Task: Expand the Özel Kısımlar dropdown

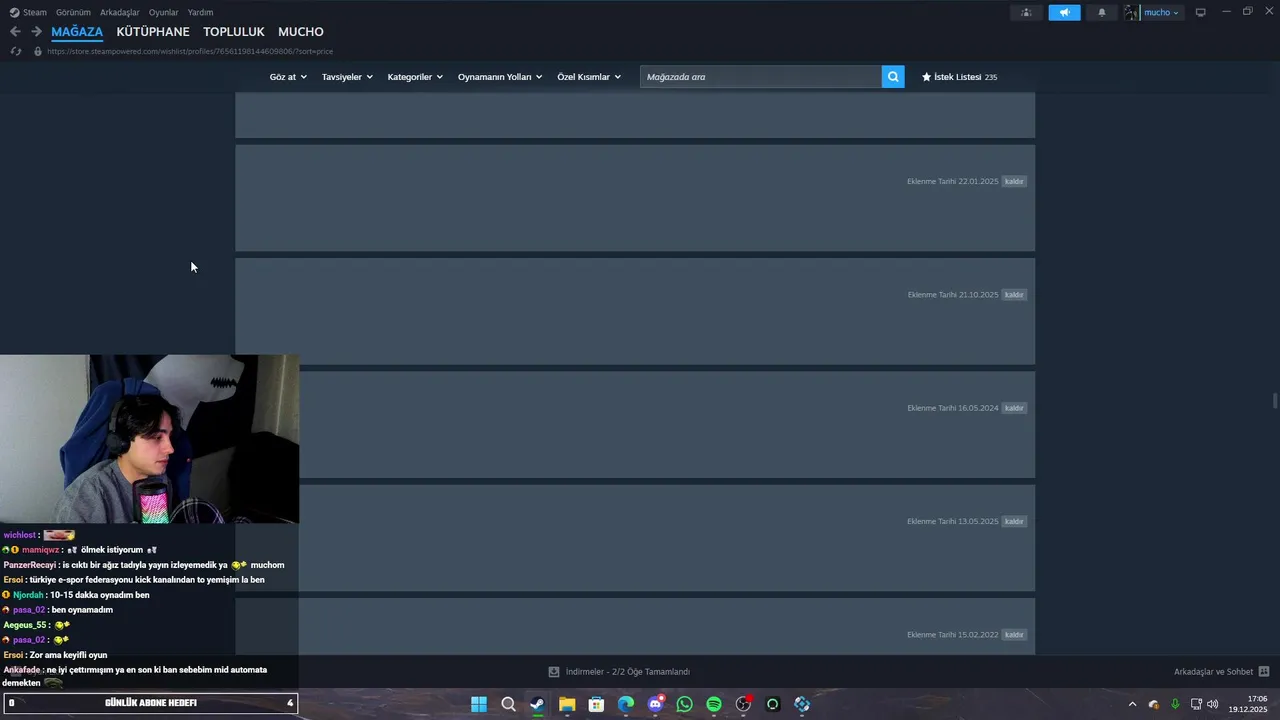Action: click(x=589, y=77)
